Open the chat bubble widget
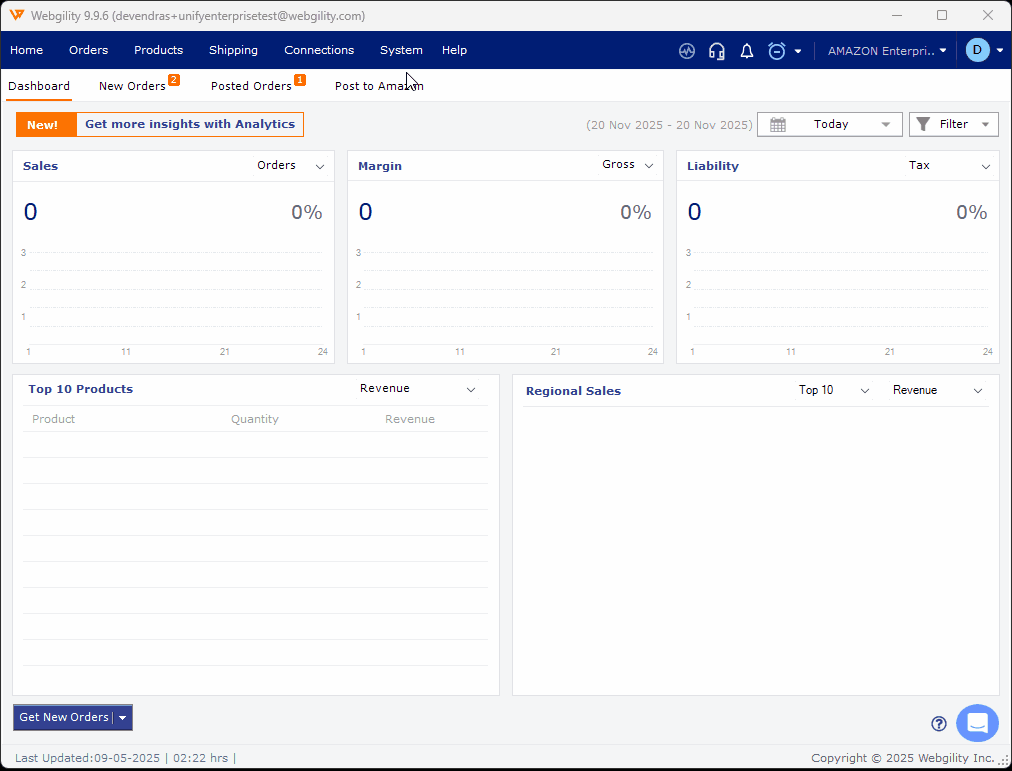This screenshot has height=771, width=1012. click(x=977, y=723)
